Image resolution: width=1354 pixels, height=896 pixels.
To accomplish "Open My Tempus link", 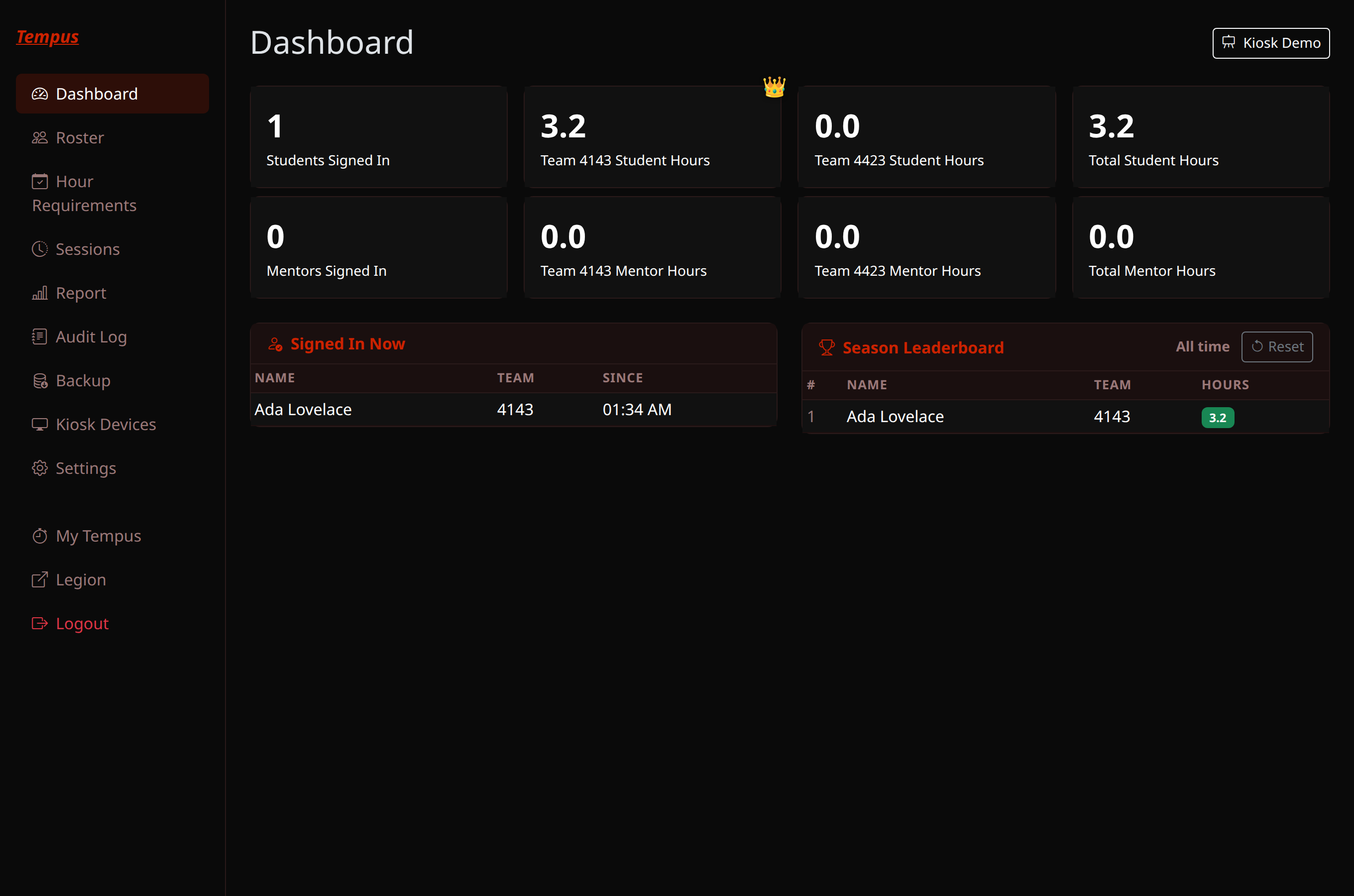I will point(113,536).
